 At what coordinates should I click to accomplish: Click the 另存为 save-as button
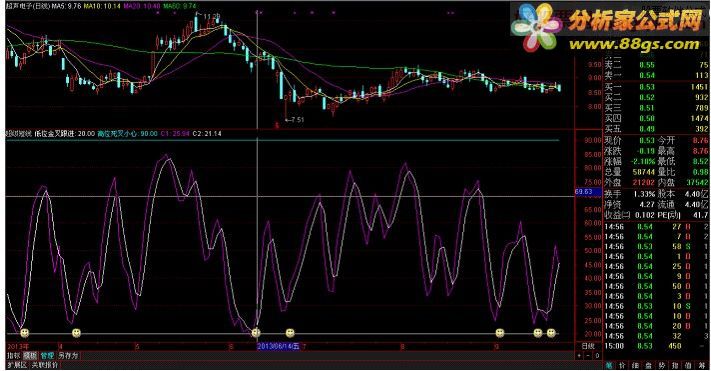click(68, 356)
